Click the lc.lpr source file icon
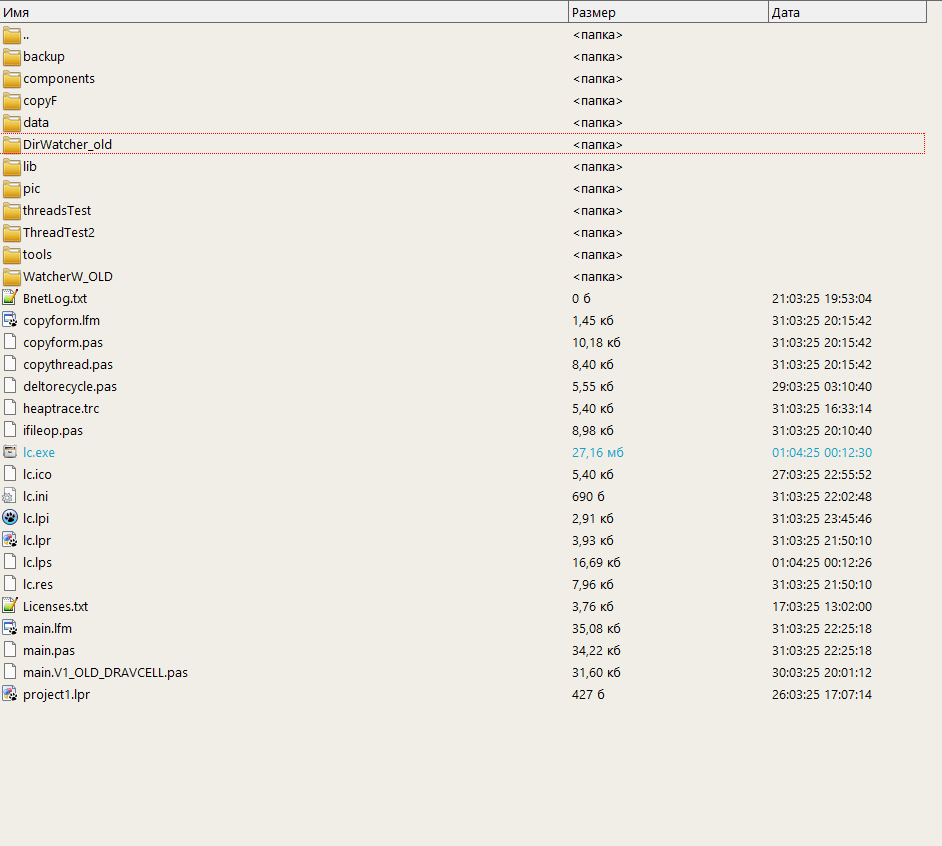The image size is (942, 846). pos(11,540)
